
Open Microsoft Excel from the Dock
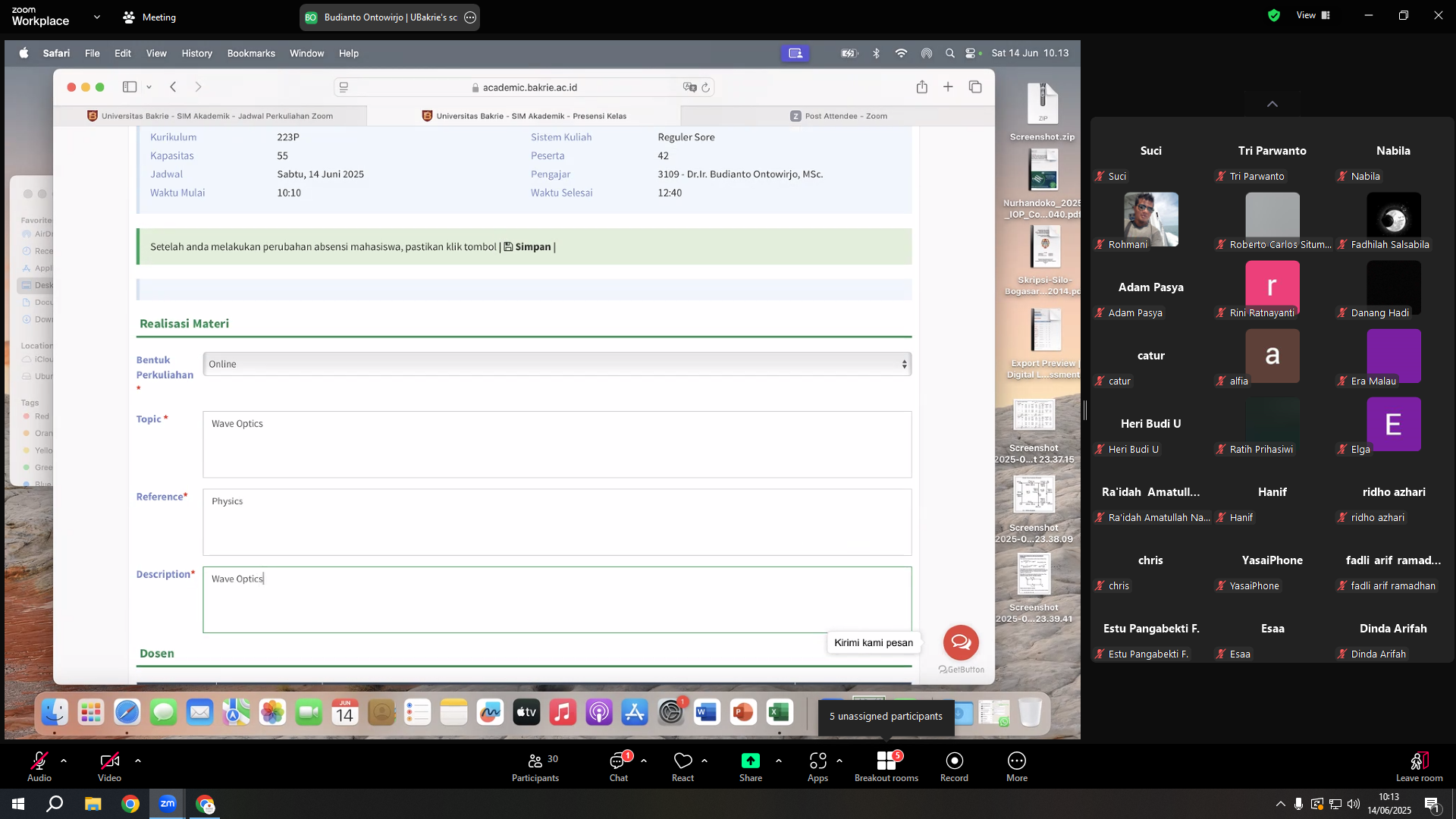pos(779,713)
